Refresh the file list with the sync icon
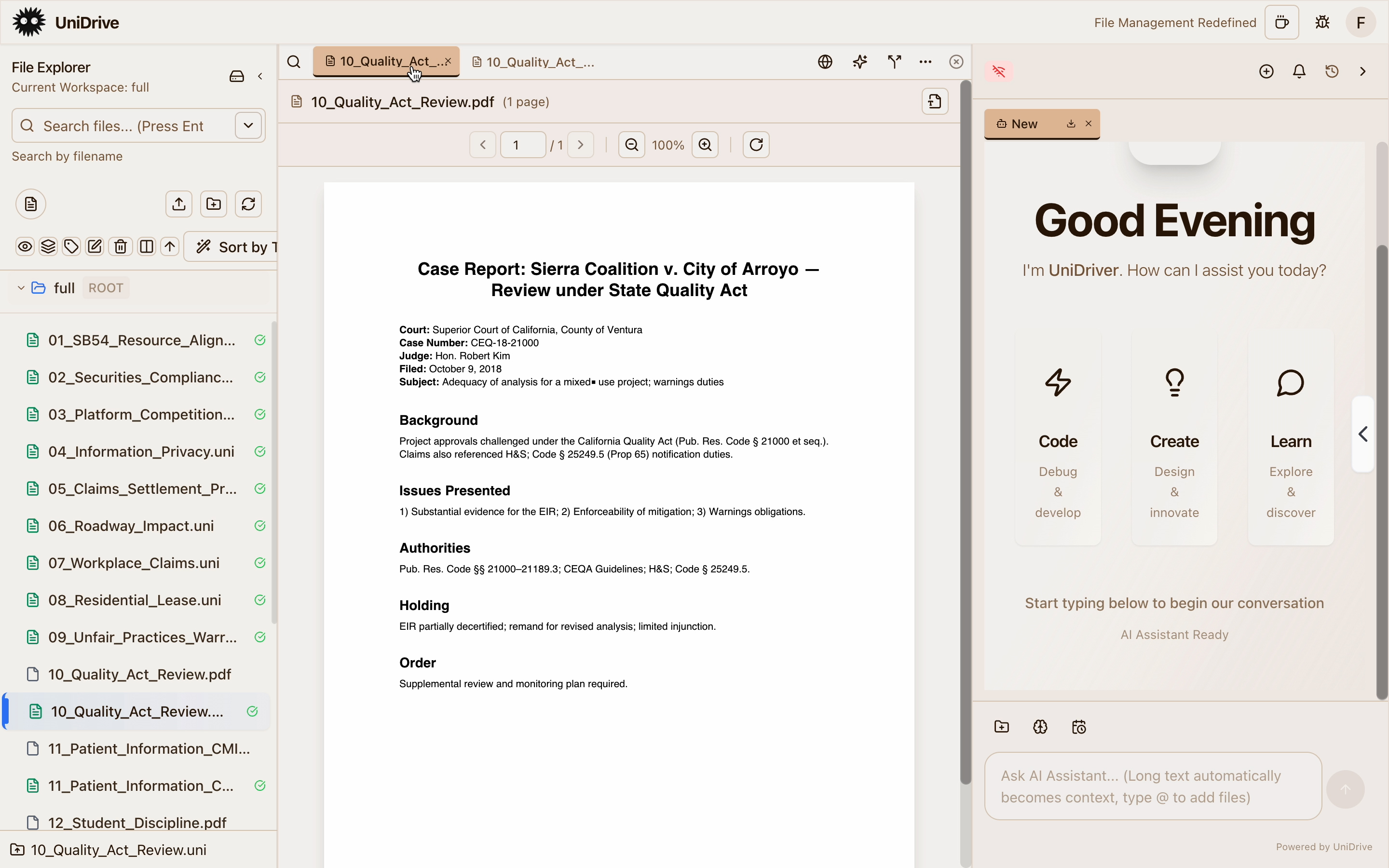Screen dimensions: 1389x868 pyautogui.click(x=247, y=204)
